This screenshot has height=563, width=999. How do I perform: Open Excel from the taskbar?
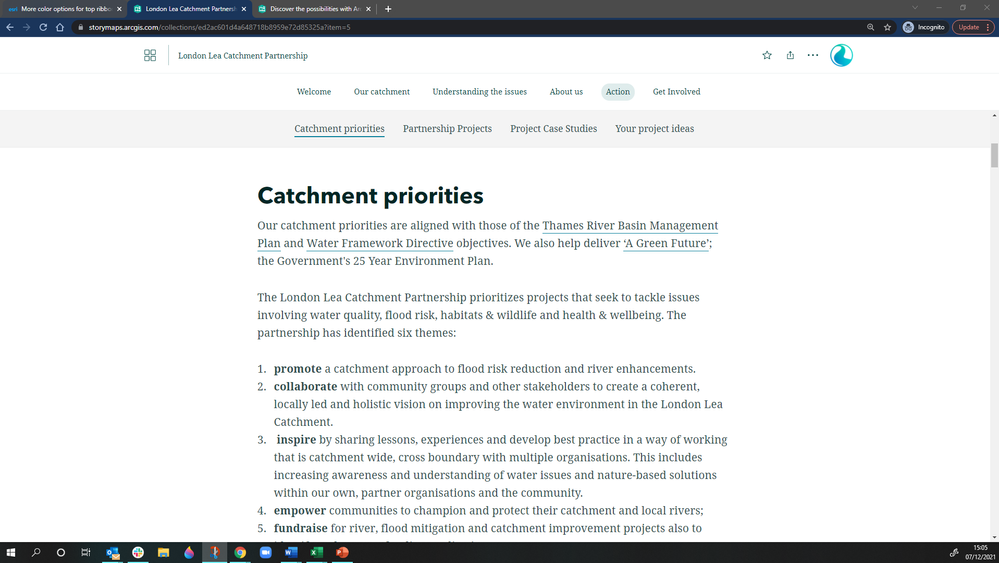click(317, 552)
